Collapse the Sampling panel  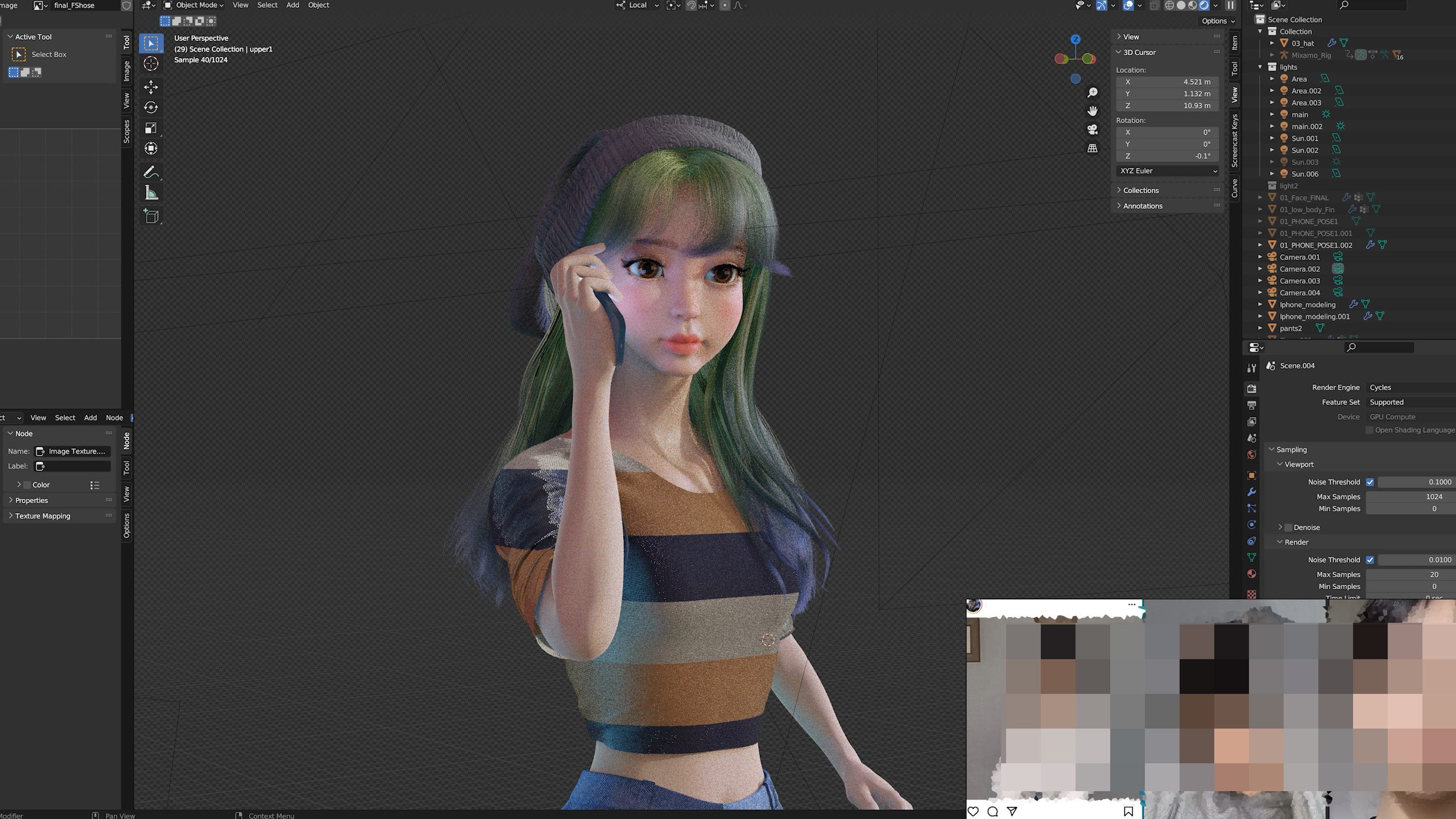[1291, 450]
